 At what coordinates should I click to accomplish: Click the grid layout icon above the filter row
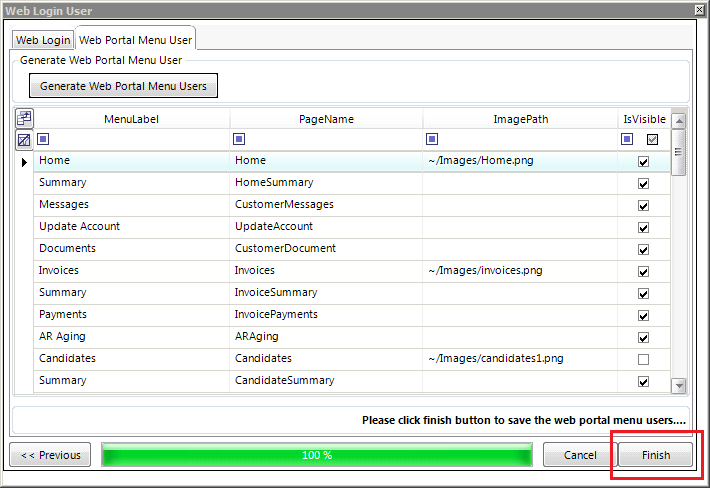(24, 118)
